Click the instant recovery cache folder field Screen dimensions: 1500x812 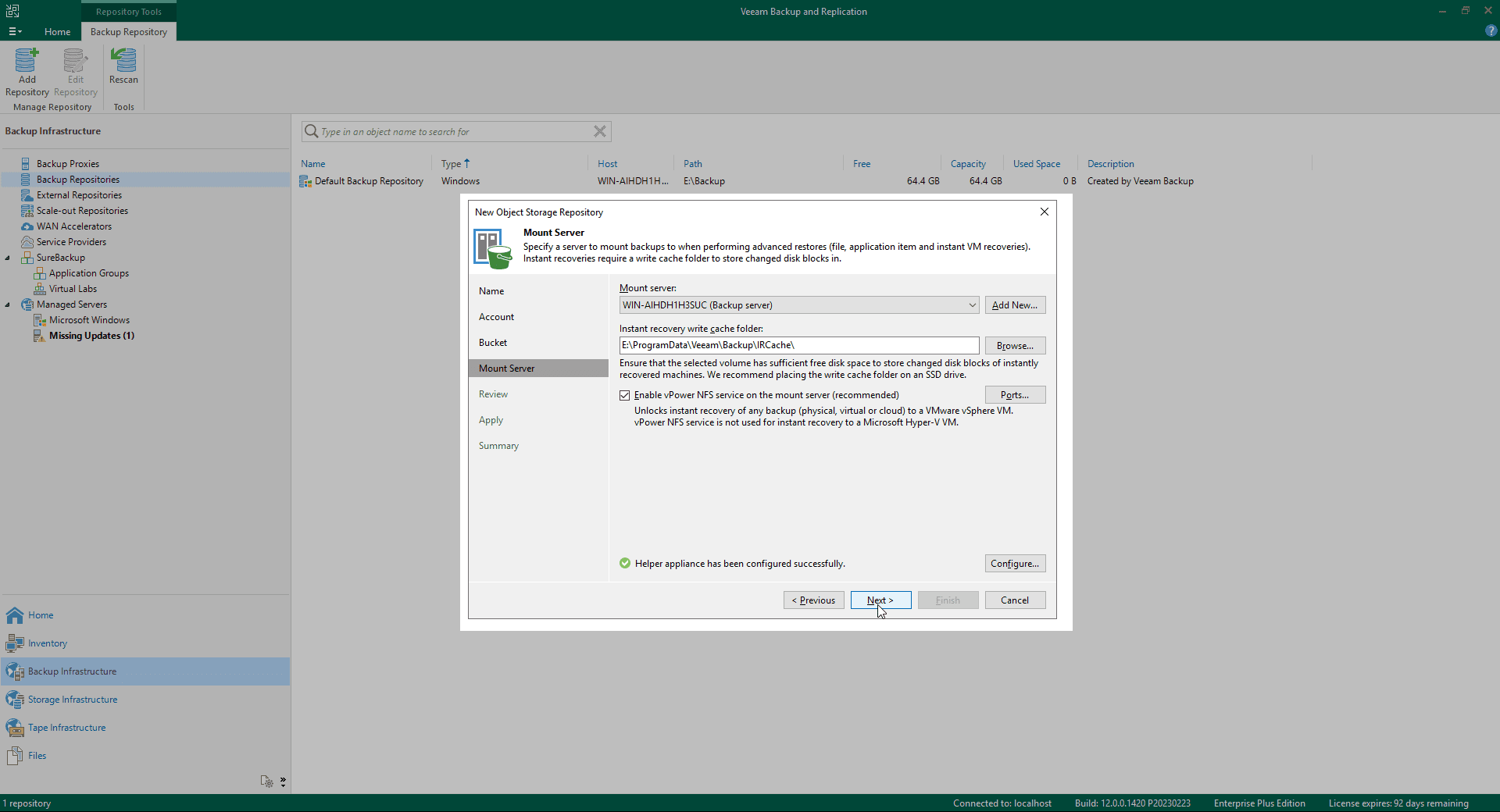pos(798,346)
